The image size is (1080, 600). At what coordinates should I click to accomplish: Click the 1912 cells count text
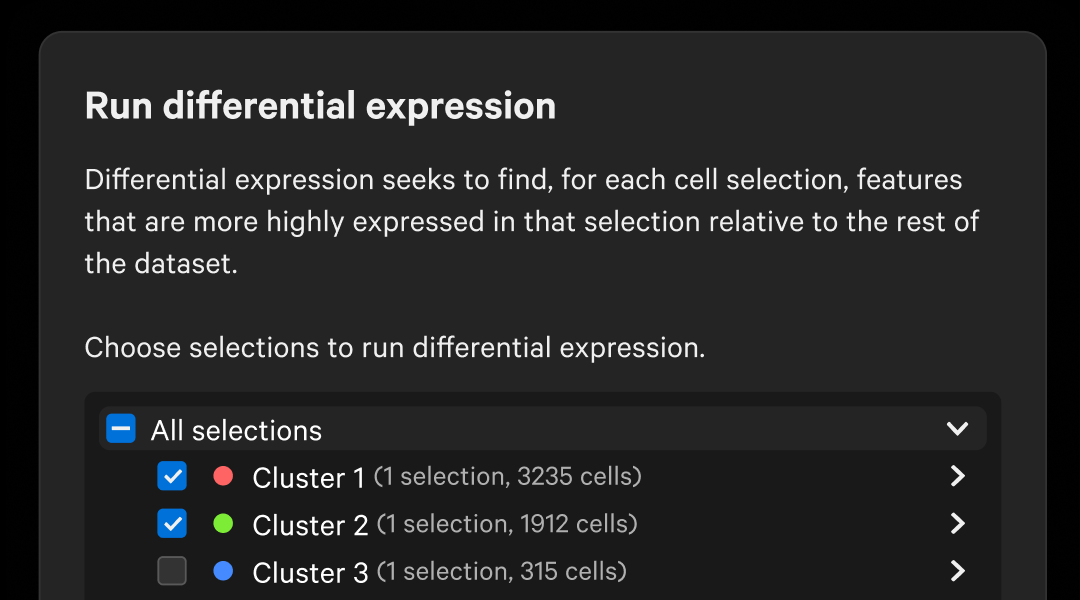tap(576, 524)
